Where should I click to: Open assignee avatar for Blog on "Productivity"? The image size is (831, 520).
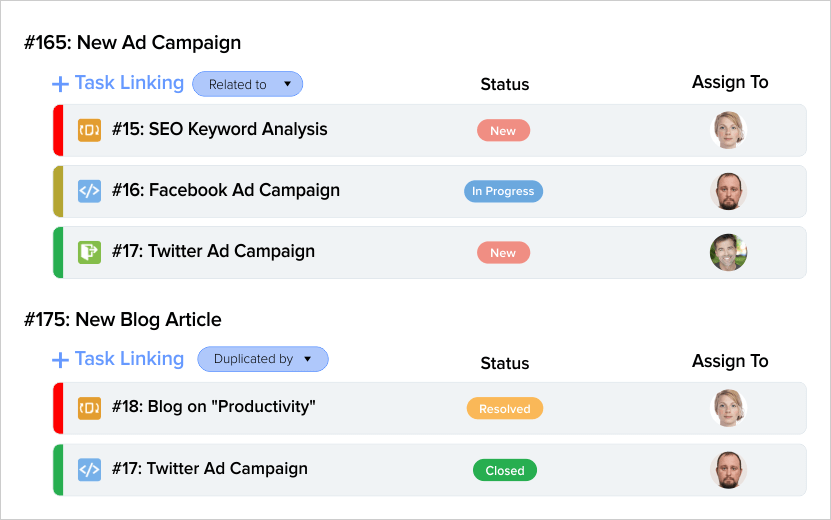[x=728, y=407]
